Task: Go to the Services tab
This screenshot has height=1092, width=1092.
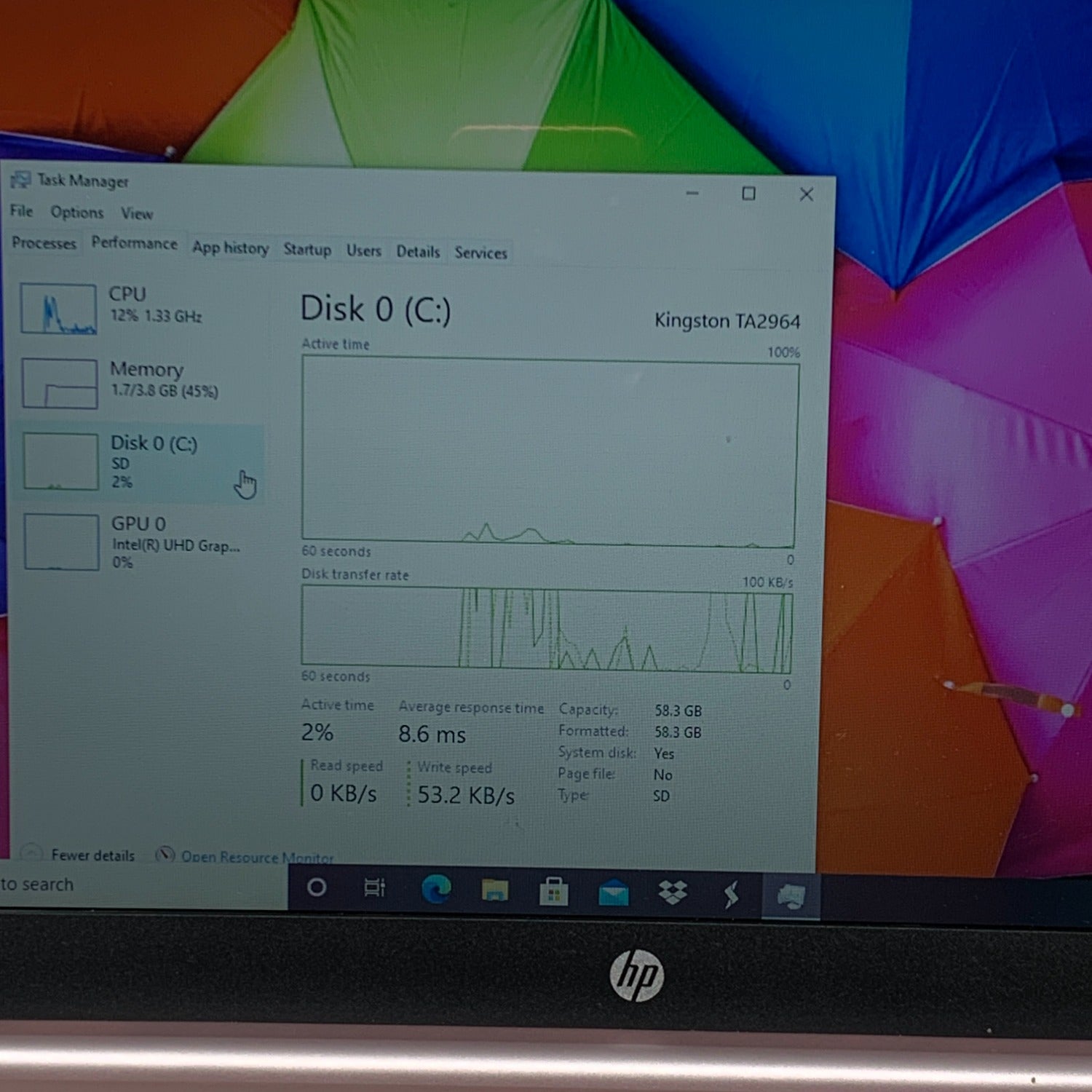Action: (x=480, y=253)
